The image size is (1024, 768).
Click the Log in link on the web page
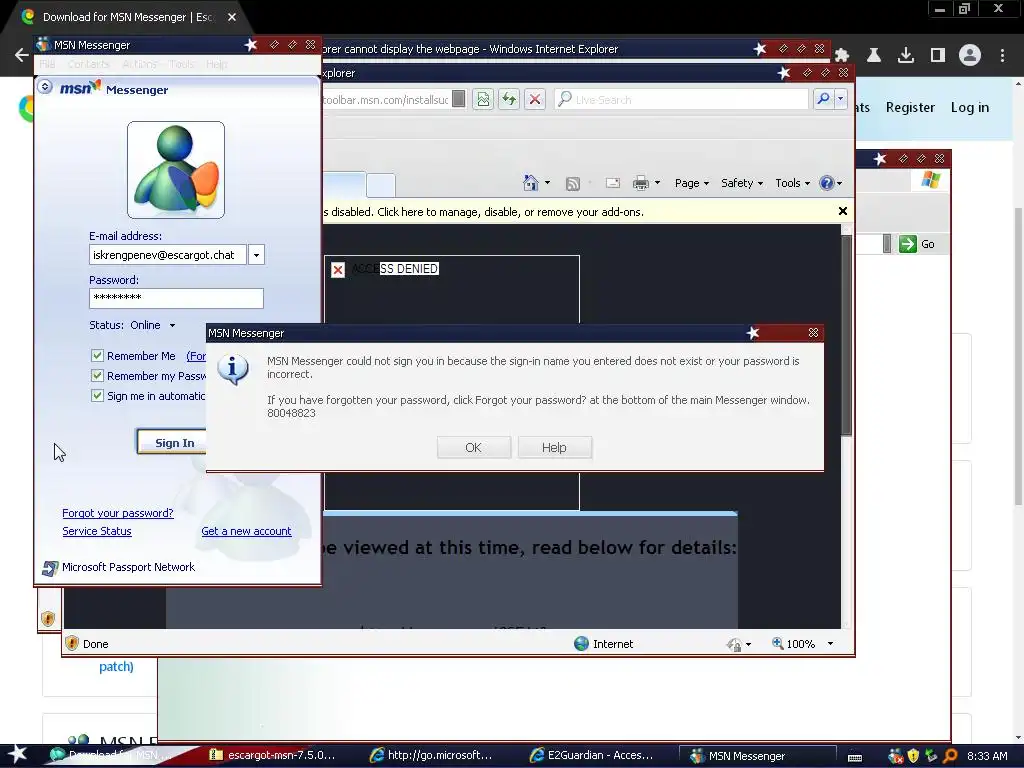tap(969, 107)
